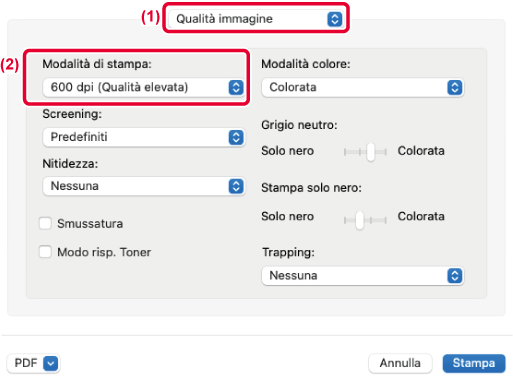Click the arrows icon beside 600 dpi
The image size is (513, 381).
(x=236, y=88)
